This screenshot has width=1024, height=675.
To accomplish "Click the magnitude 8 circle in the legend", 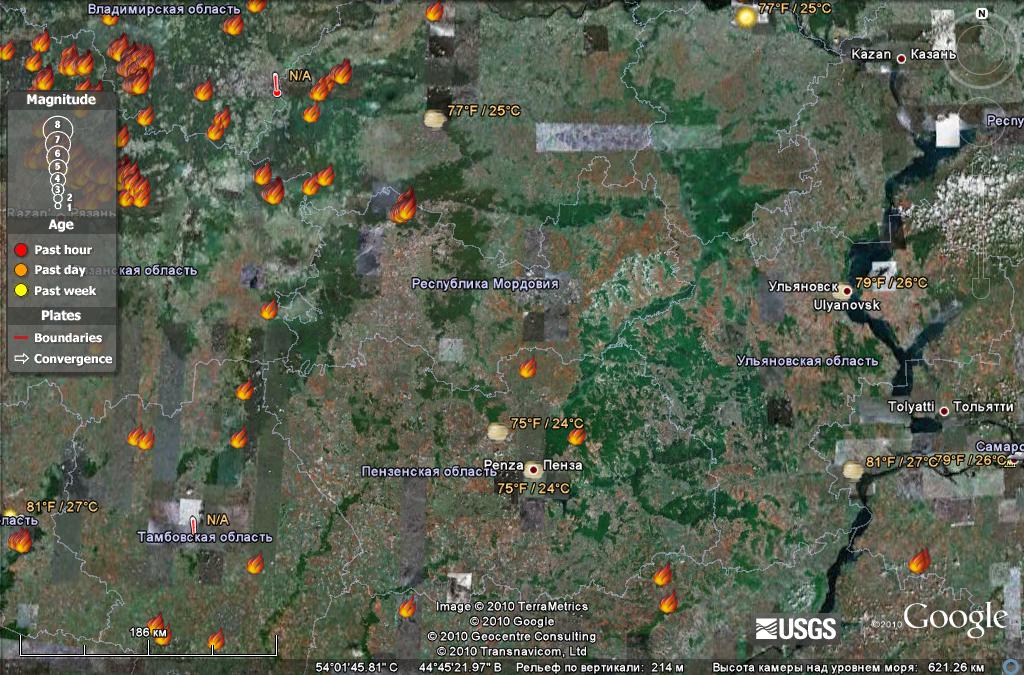I will click(57, 125).
